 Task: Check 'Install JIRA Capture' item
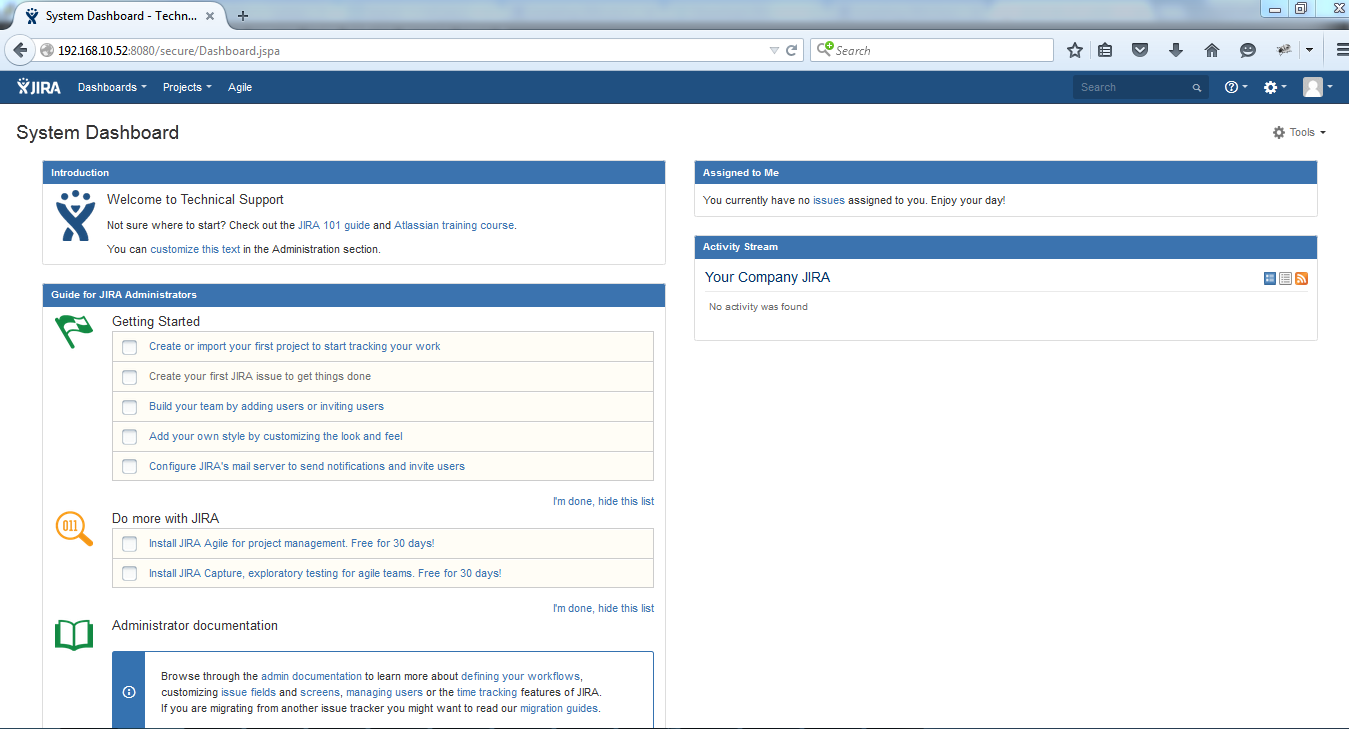[x=129, y=574]
